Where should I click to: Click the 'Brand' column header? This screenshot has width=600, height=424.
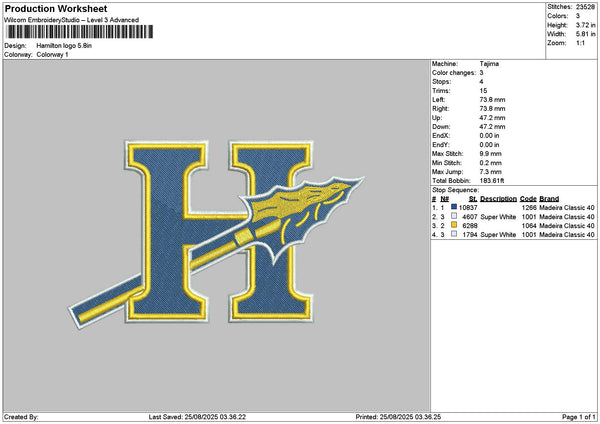(x=549, y=199)
